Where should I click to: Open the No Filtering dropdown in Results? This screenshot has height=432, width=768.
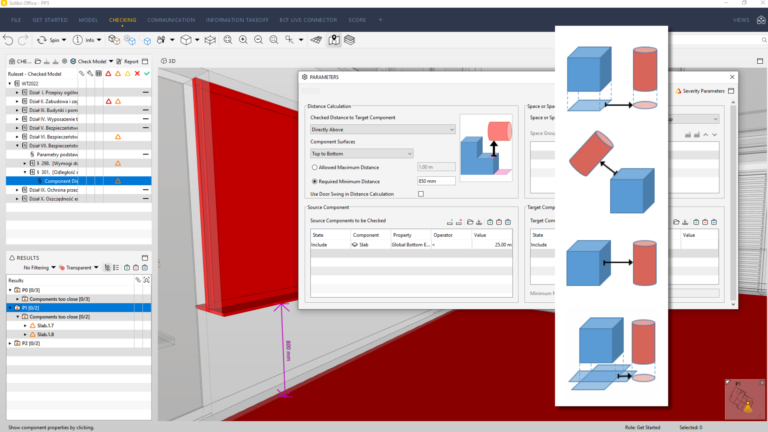pos(39,267)
